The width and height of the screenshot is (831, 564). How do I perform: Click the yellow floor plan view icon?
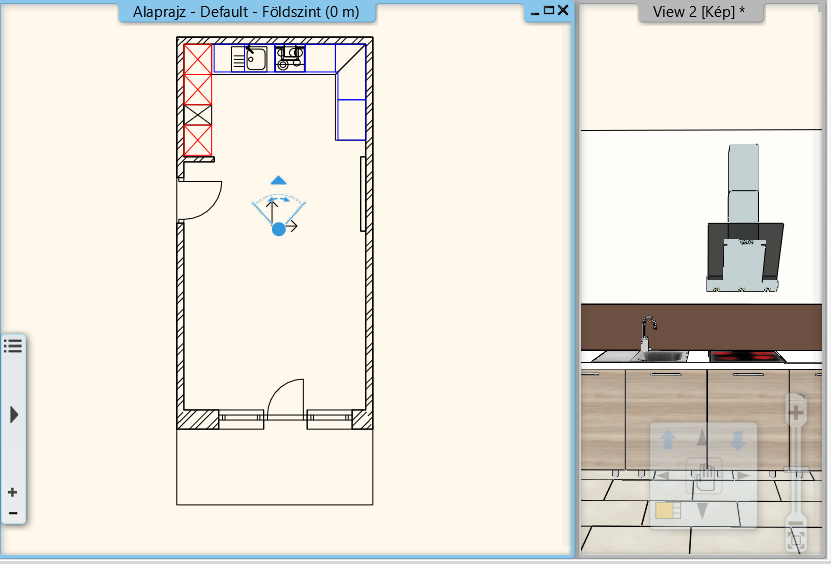point(668,510)
